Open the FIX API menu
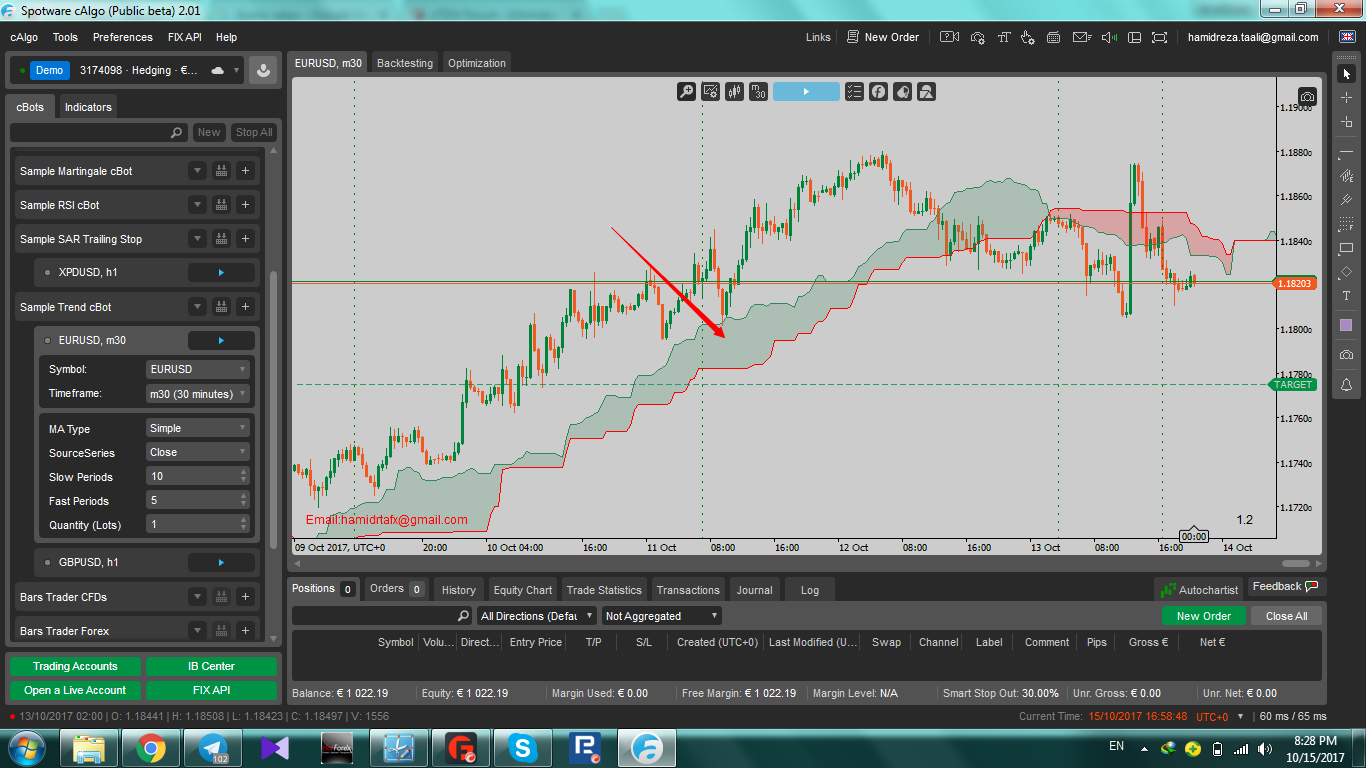Image resolution: width=1366 pixels, height=768 pixels. point(185,37)
